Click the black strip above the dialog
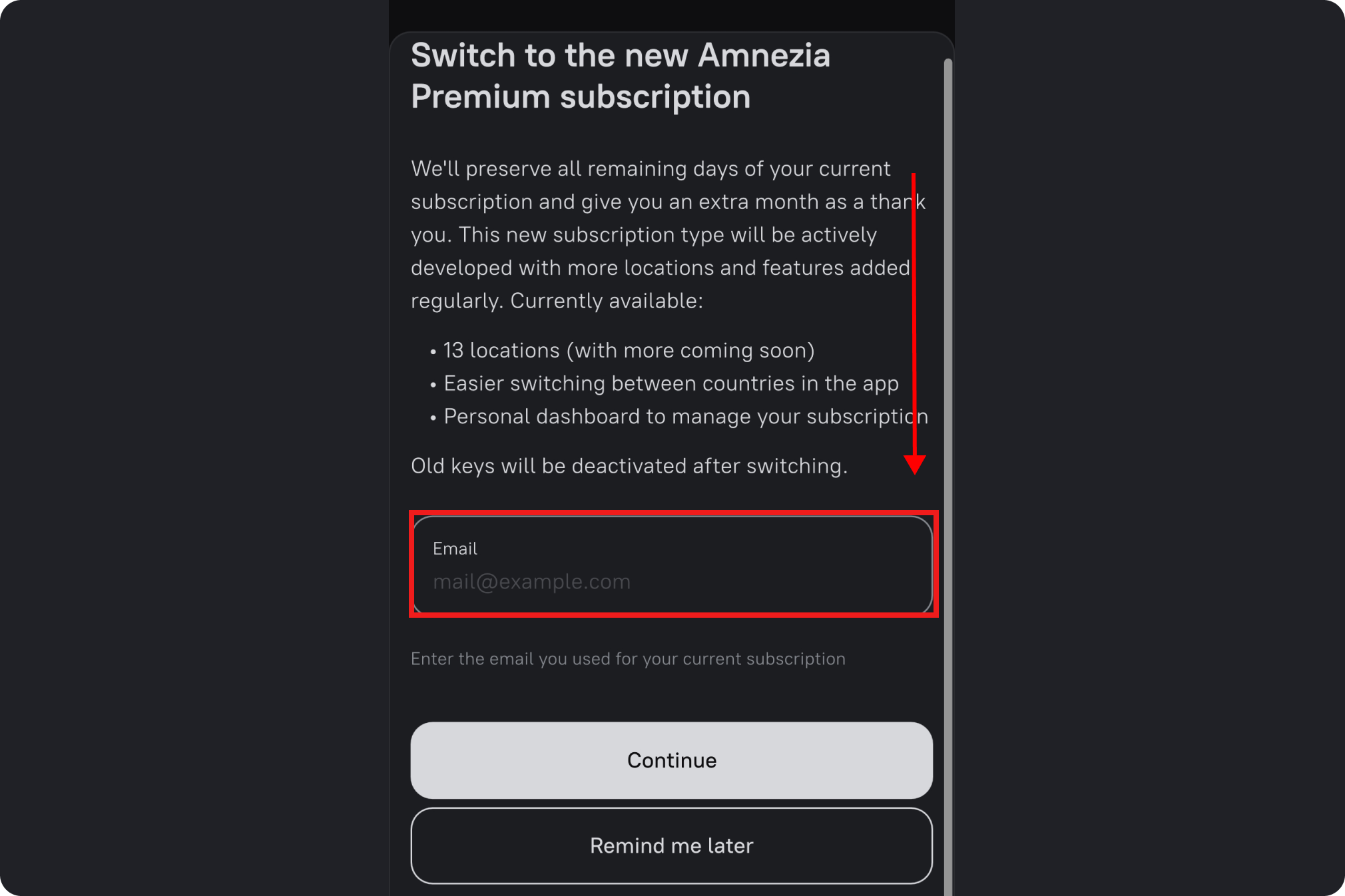The width and height of the screenshot is (1345, 896). click(671, 15)
